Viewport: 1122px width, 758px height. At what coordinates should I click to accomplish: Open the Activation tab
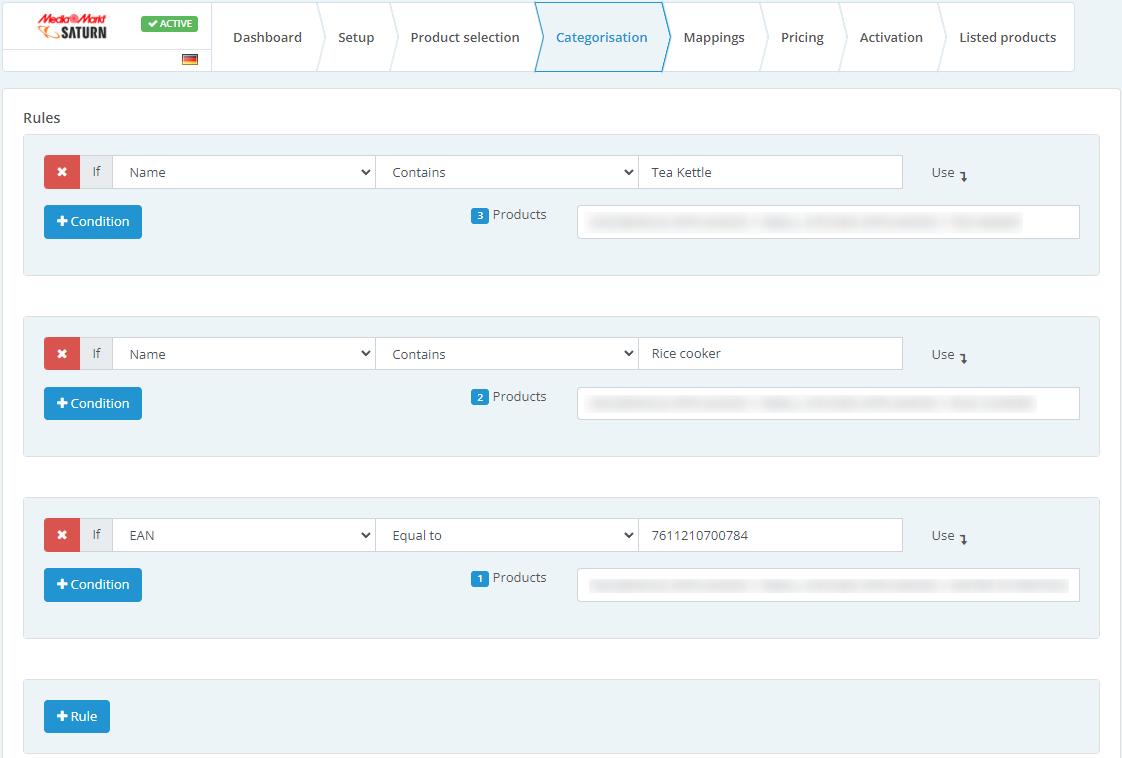point(891,37)
